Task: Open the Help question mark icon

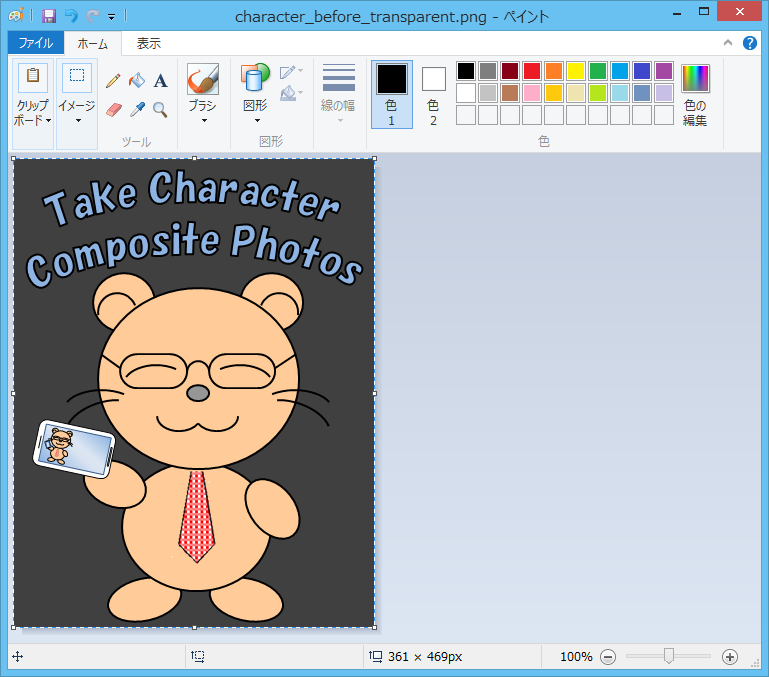Action: point(750,43)
